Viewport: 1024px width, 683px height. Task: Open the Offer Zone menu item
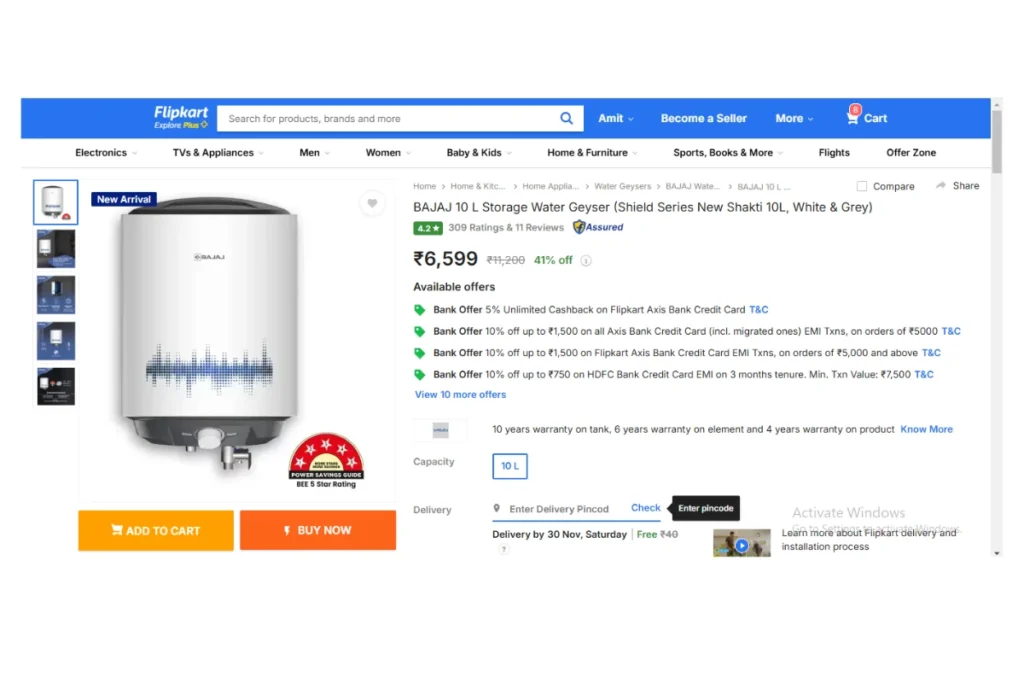pos(911,153)
